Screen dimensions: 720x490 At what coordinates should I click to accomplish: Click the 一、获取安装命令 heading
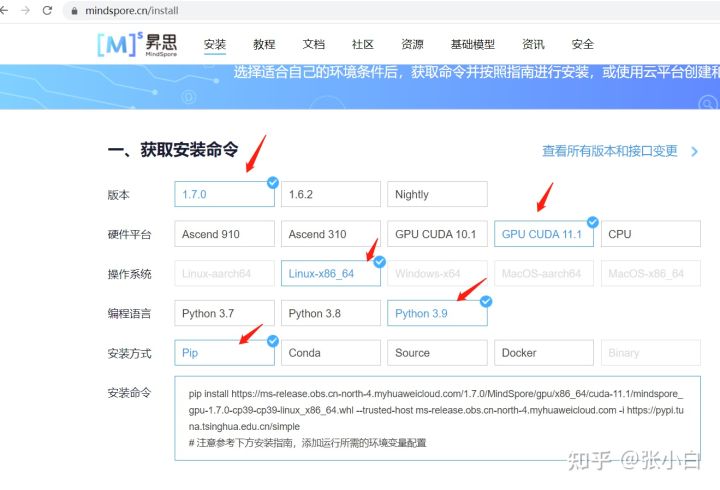173,150
